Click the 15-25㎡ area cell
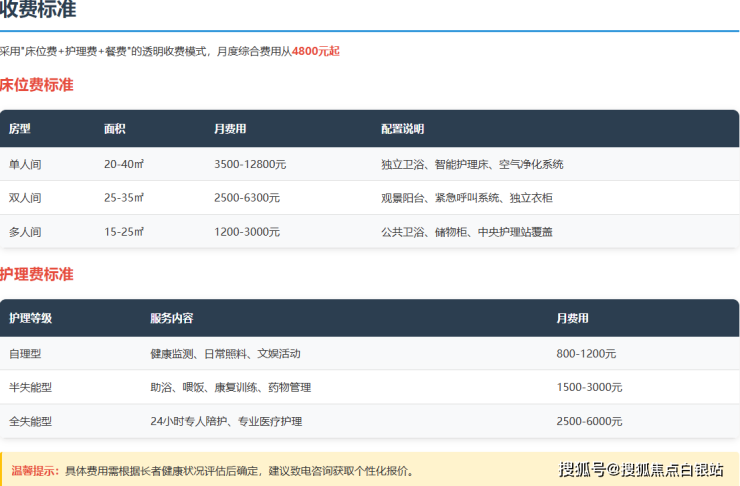The image size is (740, 486). 124,232
